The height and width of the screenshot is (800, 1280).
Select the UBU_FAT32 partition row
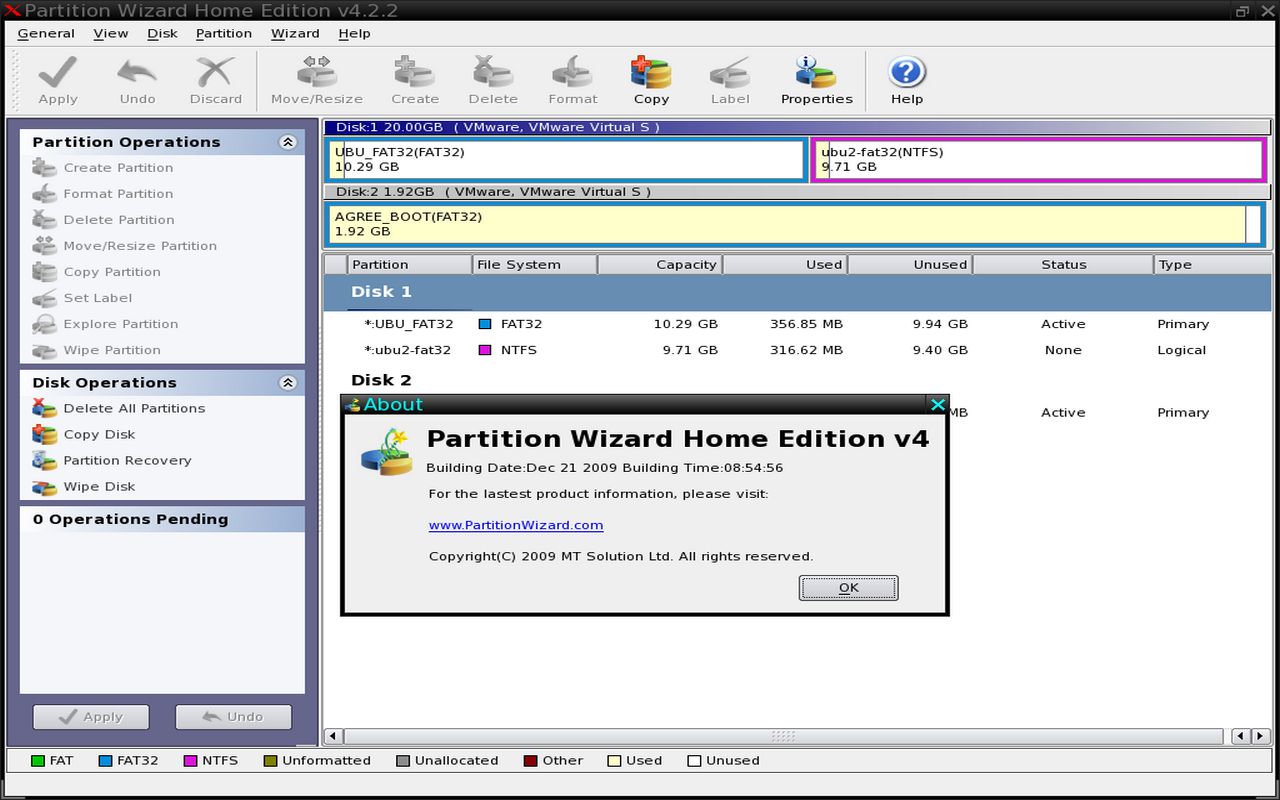pyautogui.click(x=408, y=324)
